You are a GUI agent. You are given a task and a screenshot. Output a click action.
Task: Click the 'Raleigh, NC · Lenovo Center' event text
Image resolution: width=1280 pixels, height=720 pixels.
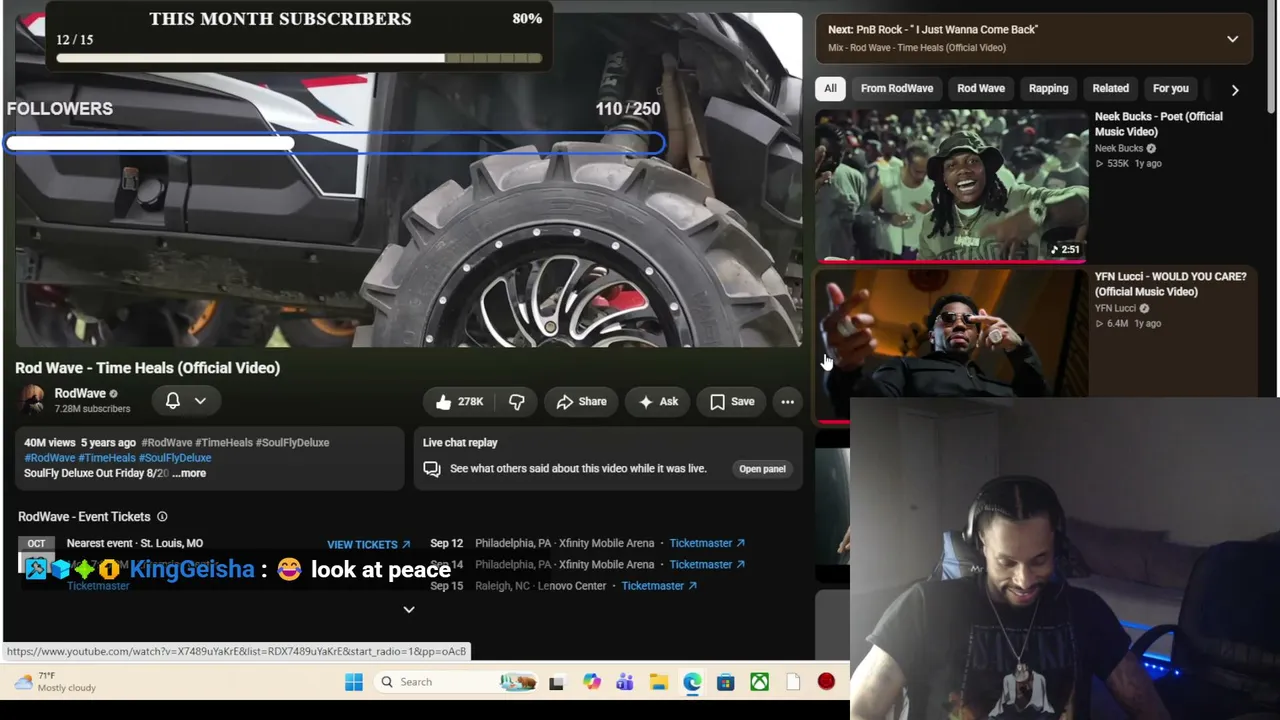(x=541, y=586)
